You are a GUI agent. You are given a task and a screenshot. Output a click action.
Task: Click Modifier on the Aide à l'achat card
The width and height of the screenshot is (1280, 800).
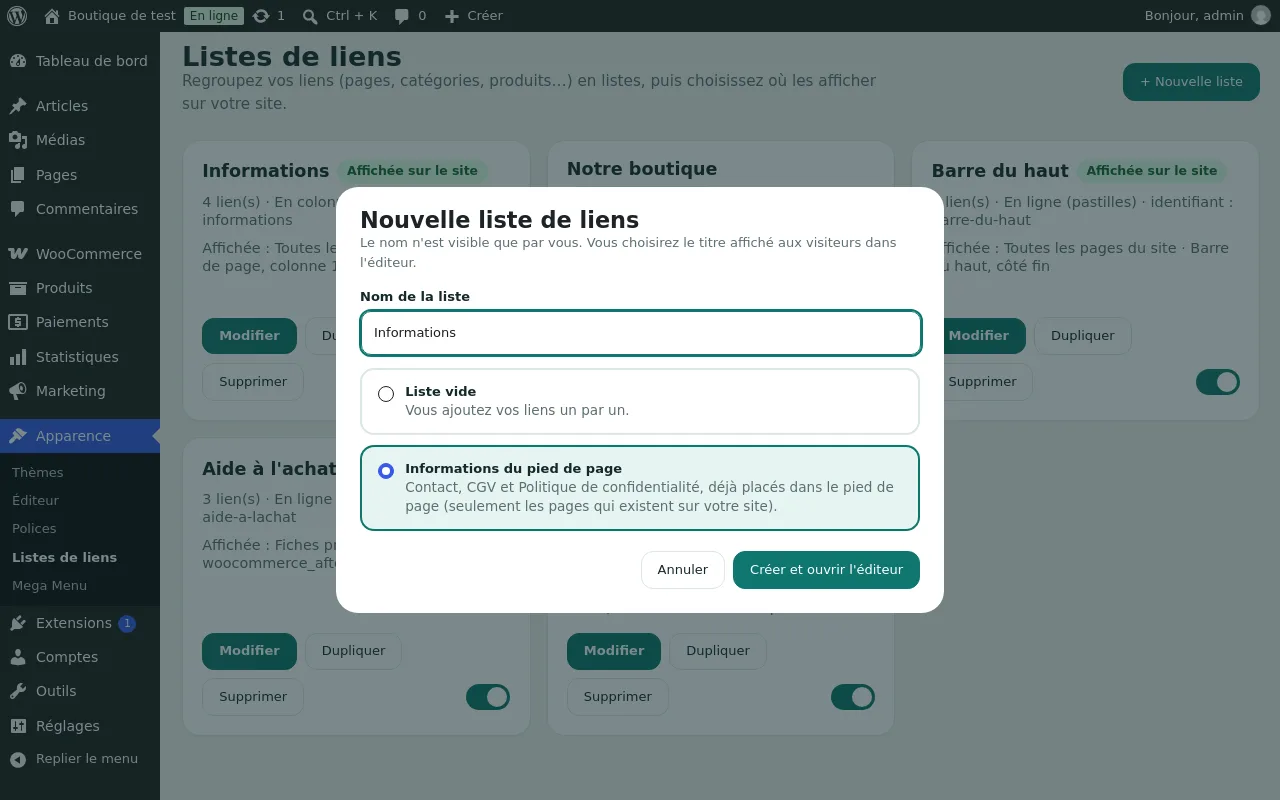click(x=250, y=651)
